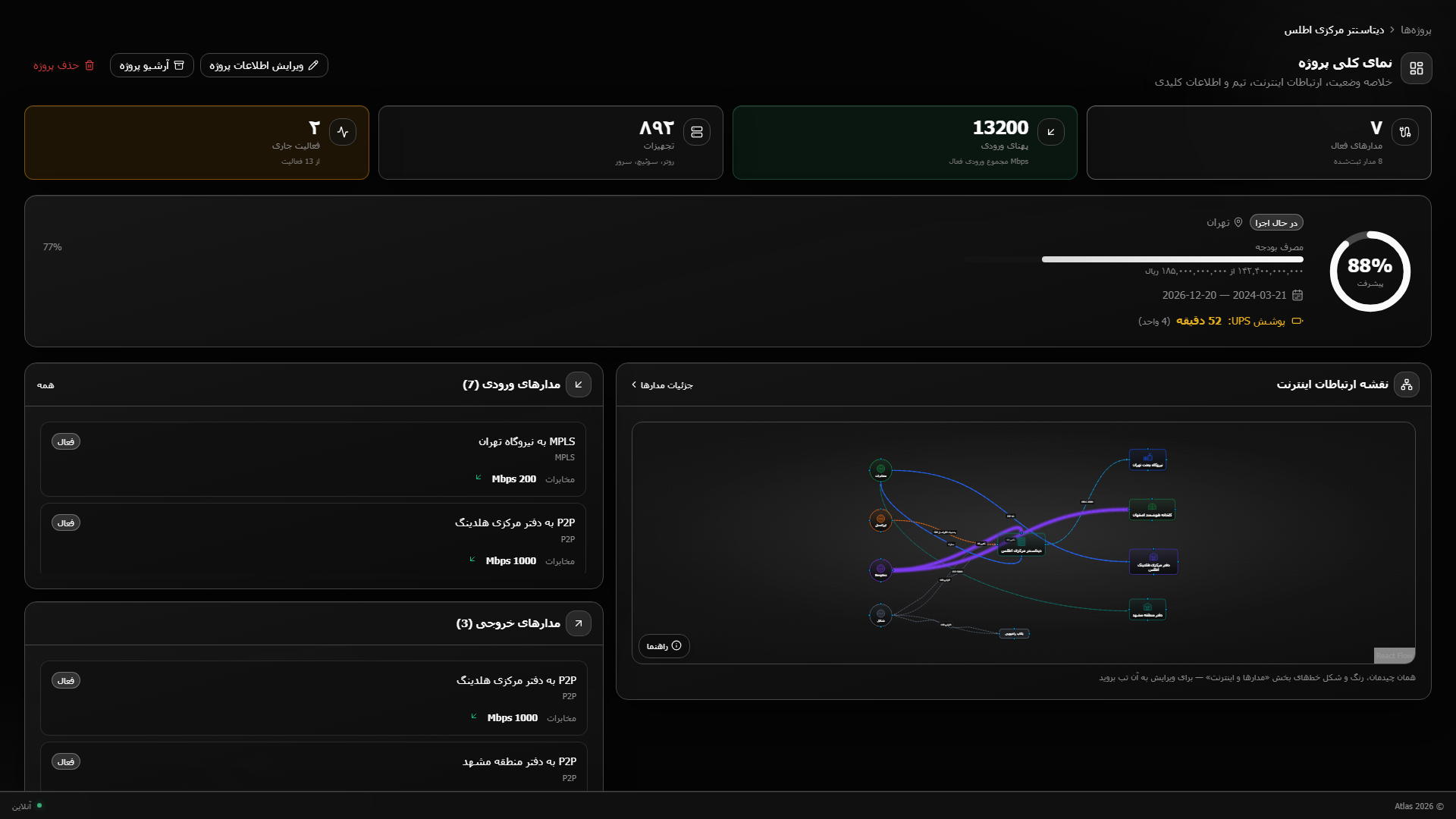Screen dimensions: 1456x819
Task: Click the 88% progress ring
Action: [x=1370, y=271]
